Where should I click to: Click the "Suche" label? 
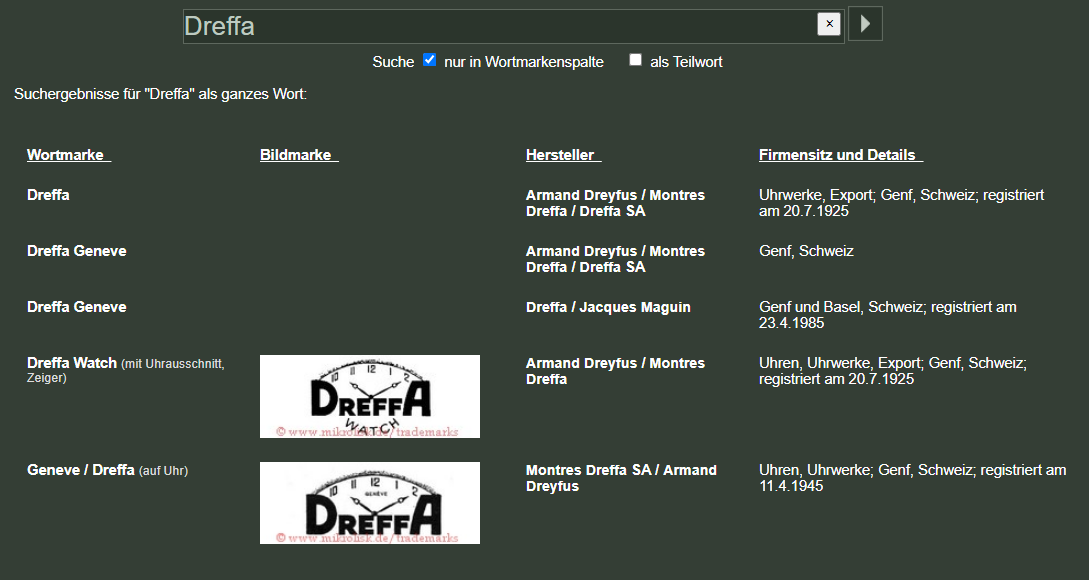pyautogui.click(x=393, y=62)
